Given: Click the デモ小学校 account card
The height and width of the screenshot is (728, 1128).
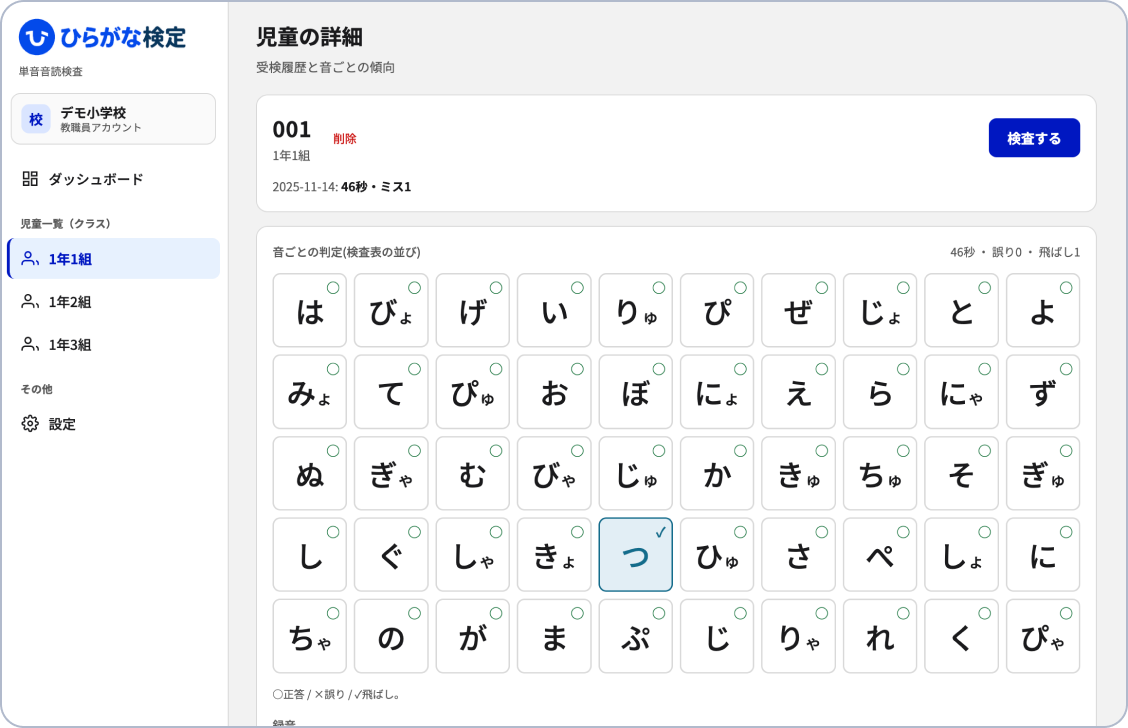Looking at the screenshot, I should [114, 119].
